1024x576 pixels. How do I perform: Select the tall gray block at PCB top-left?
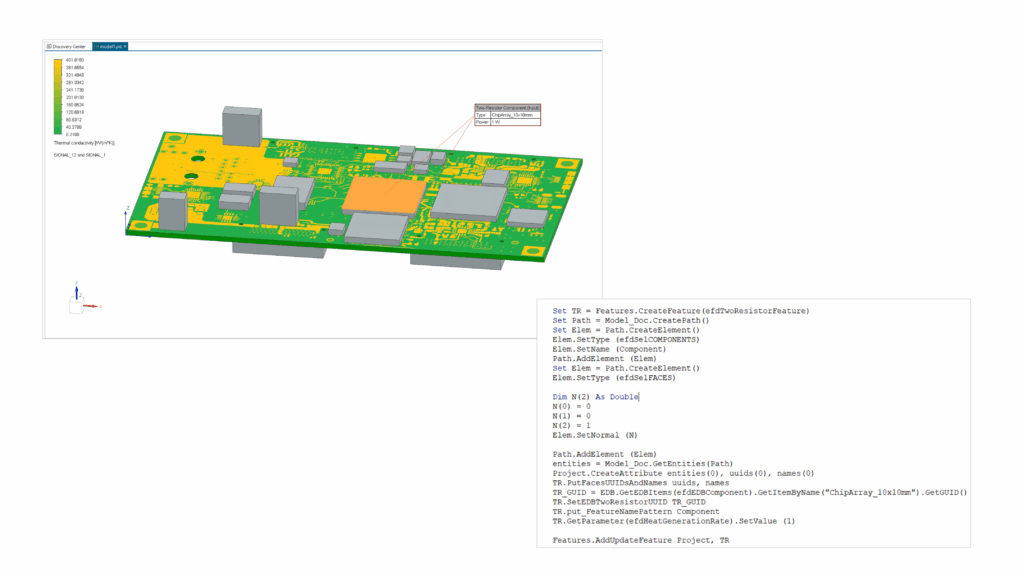click(x=242, y=125)
